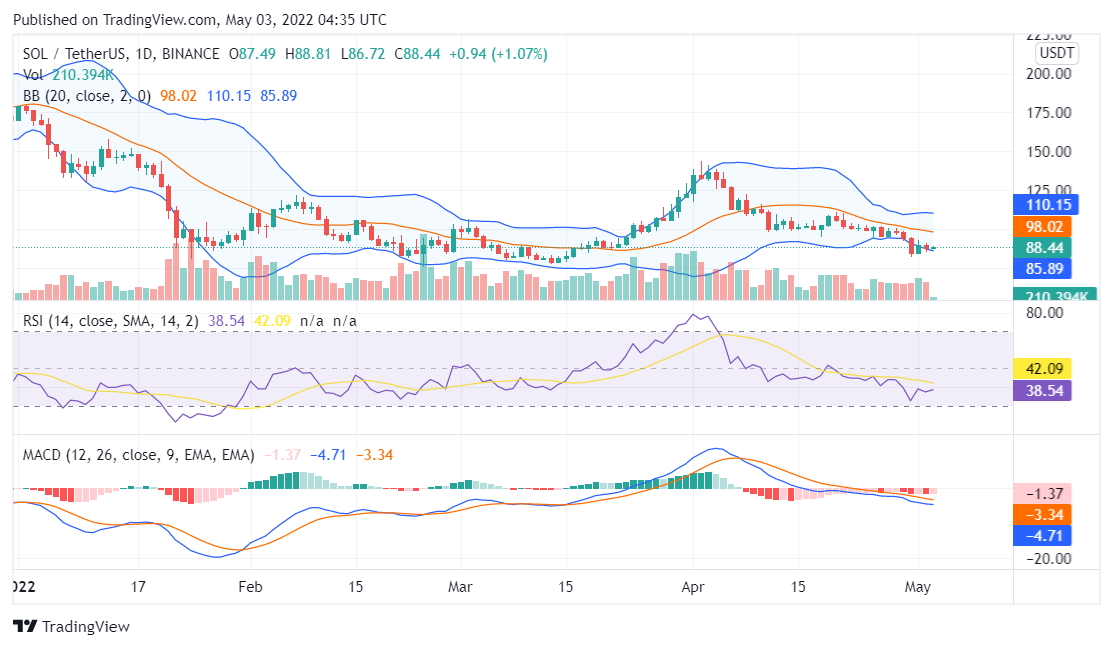Viewport: 1113px width, 648px height.
Task: Click the -1.37 MACD value tag
Action: coord(1043,492)
